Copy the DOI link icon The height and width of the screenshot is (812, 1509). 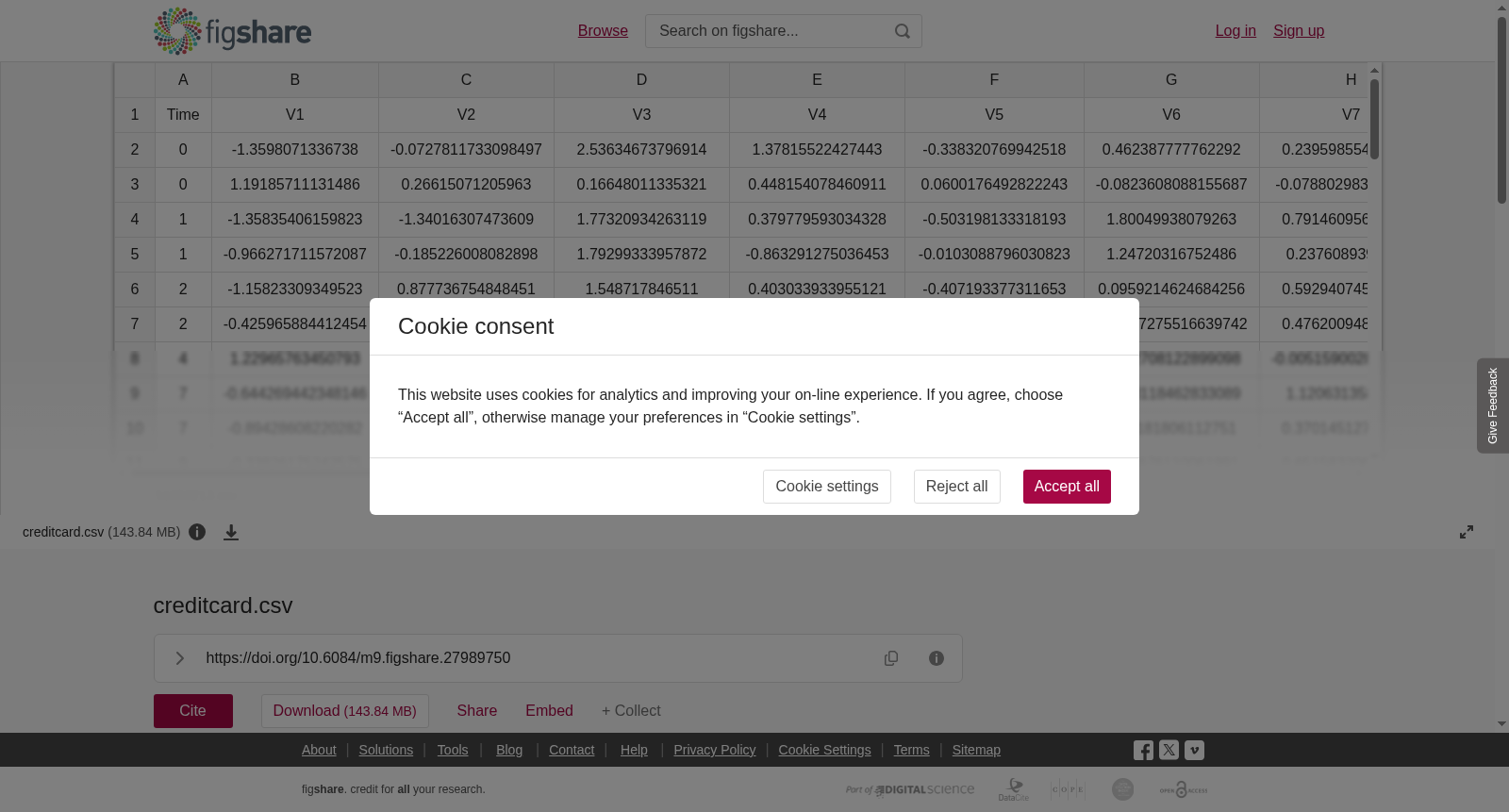point(891,658)
